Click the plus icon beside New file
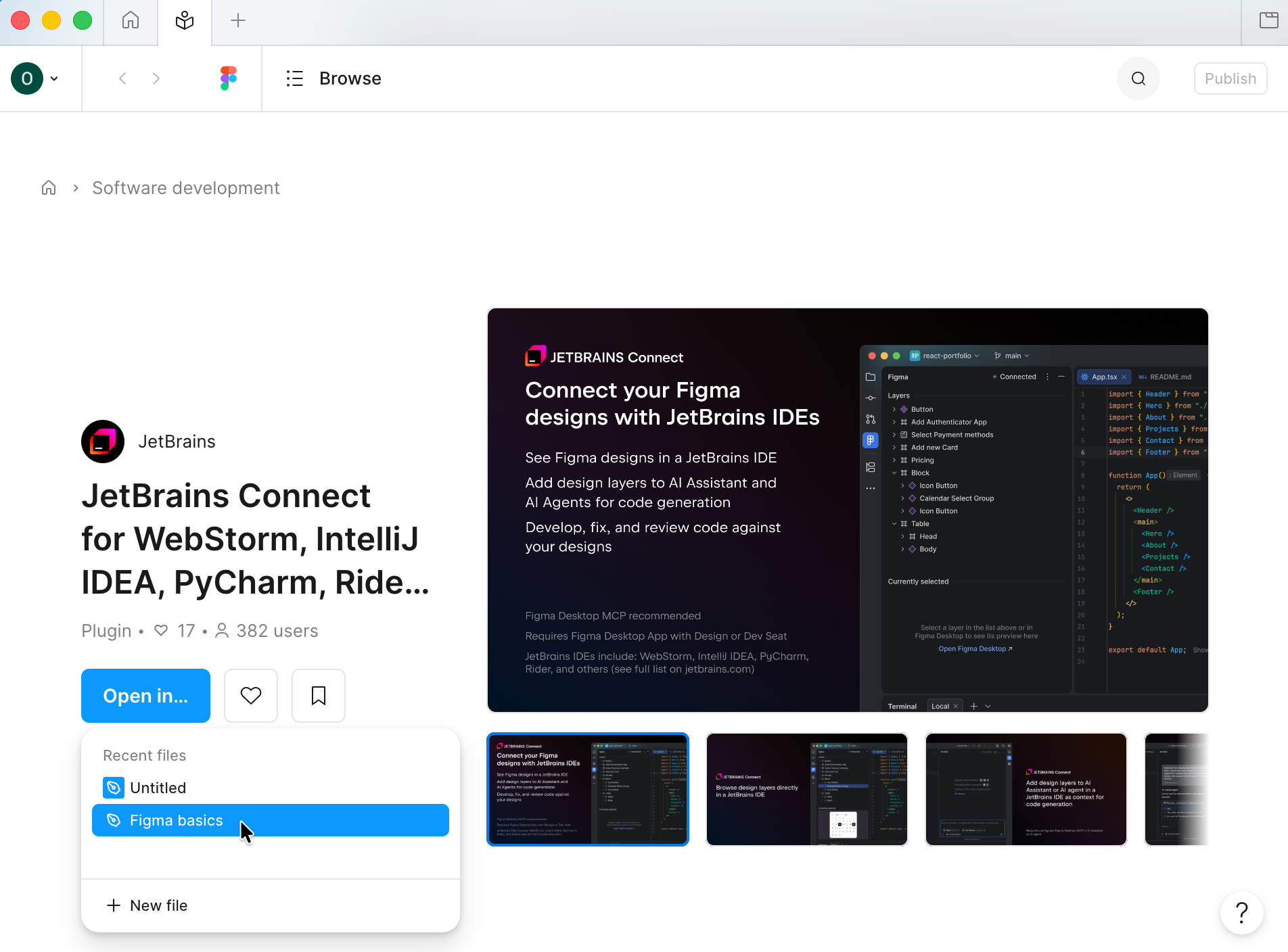 (x=114, y=905)
